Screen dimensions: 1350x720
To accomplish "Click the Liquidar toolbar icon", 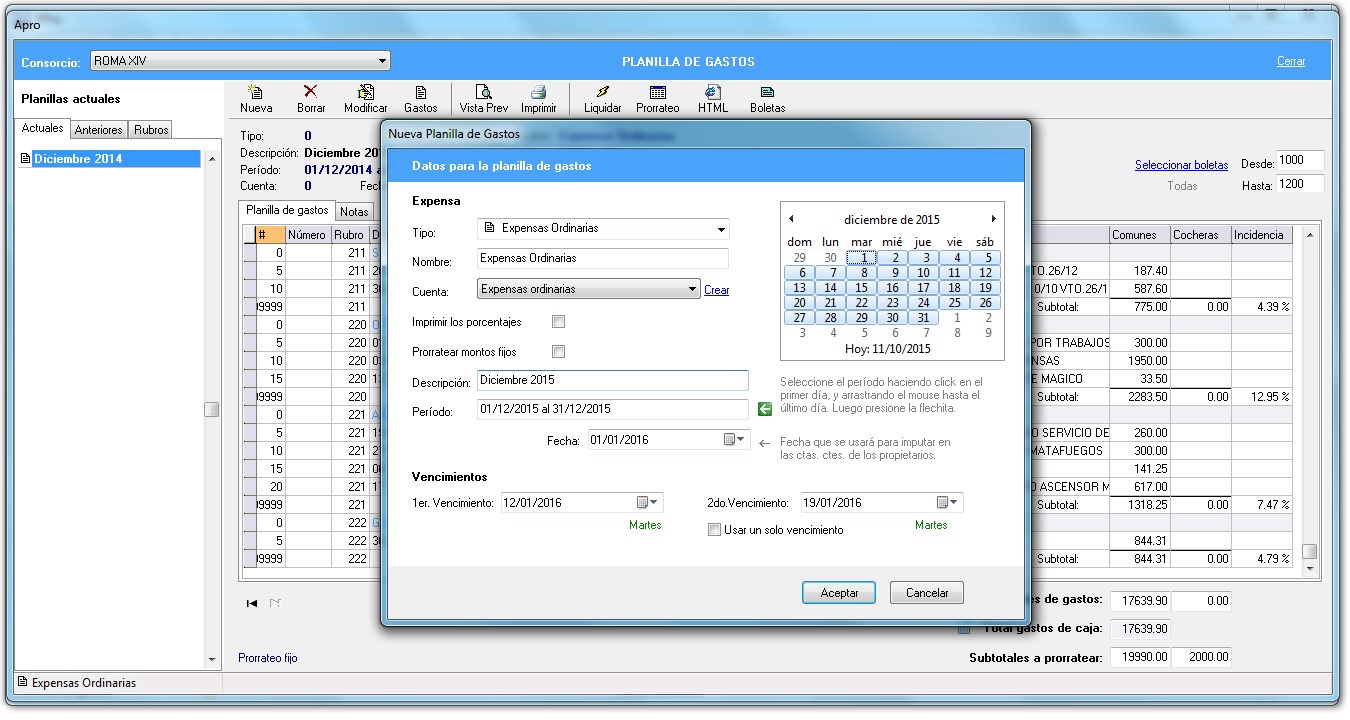I will click(x=602, y=93).
